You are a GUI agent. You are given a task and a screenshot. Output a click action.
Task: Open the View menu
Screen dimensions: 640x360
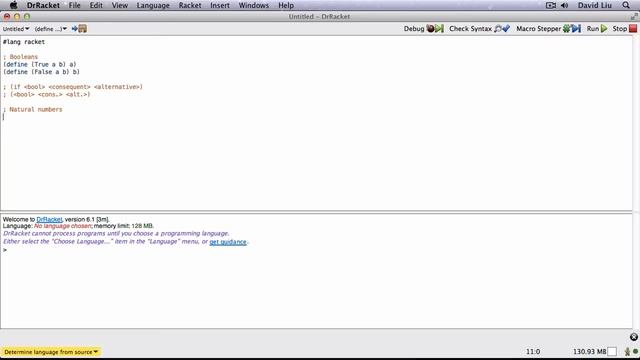120,5
